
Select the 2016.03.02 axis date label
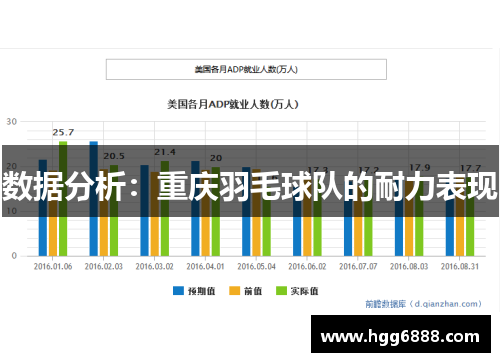click(155, 266)
